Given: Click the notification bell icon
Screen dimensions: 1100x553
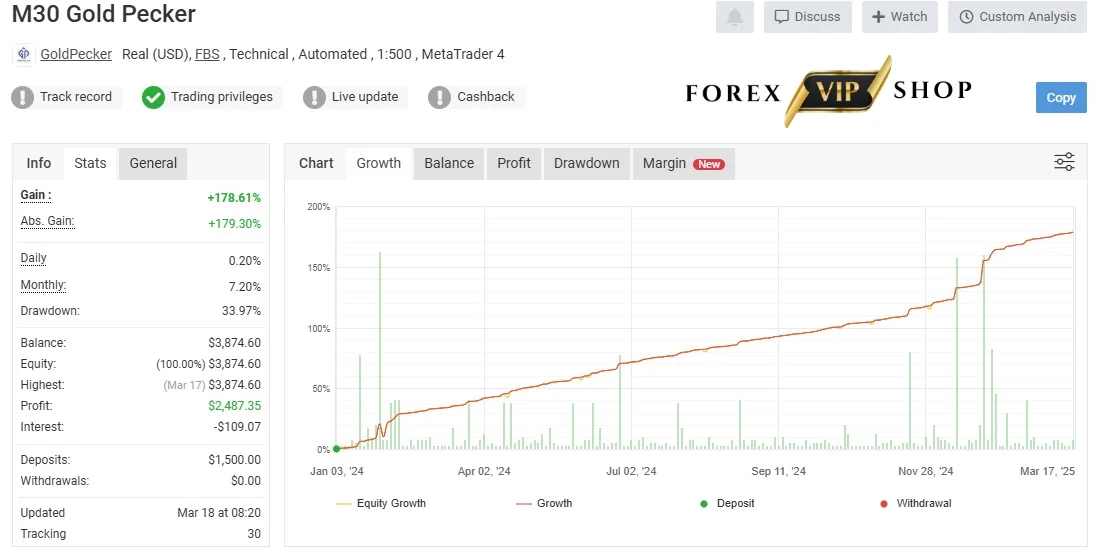Looking at the screenshot, I should (735, 17).
